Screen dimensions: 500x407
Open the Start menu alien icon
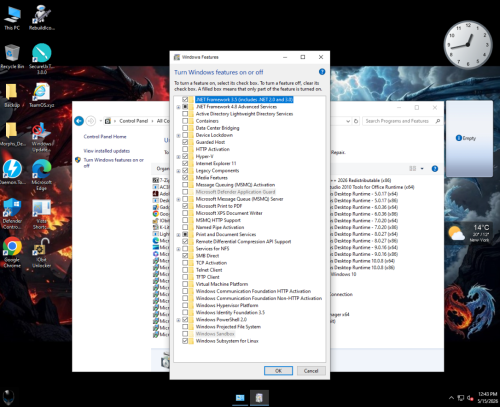[x=9, y=397]
